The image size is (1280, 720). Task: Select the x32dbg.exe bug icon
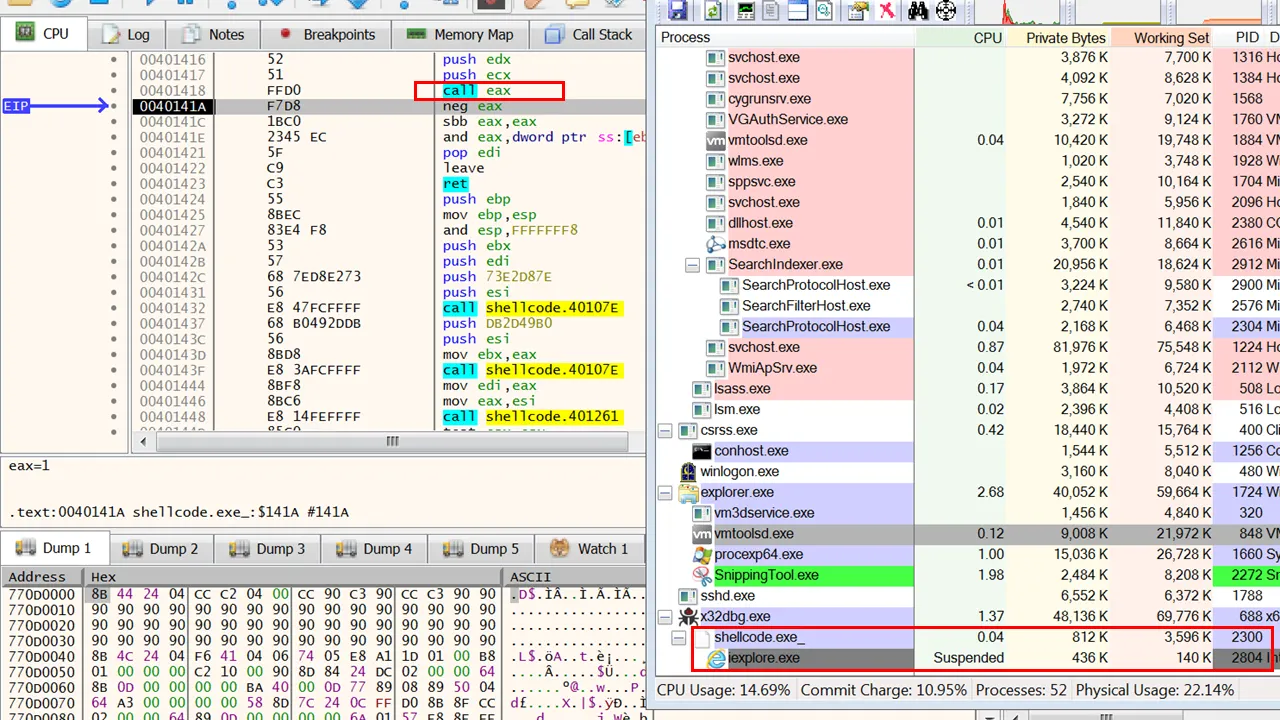687,617
